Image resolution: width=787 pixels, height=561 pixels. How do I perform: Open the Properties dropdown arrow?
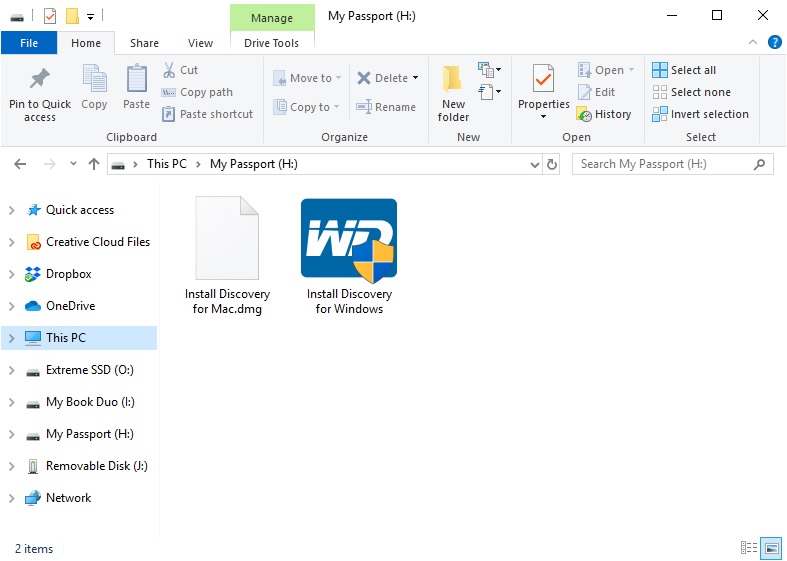pyautogui.click(x=544, y=117)
